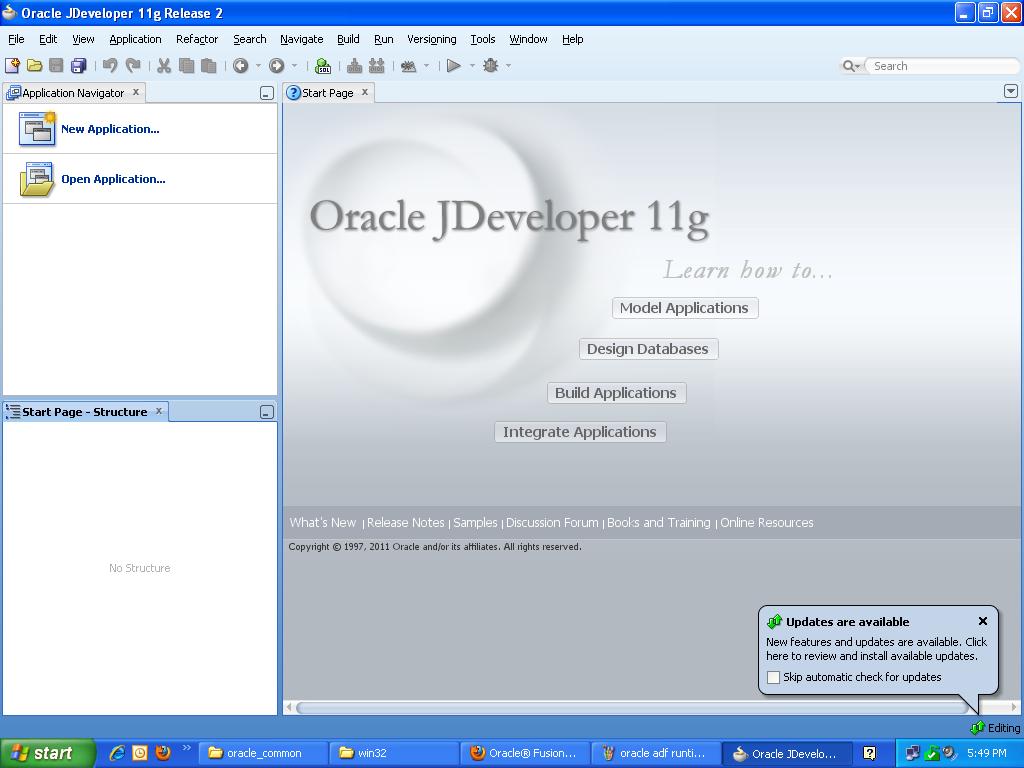Select the Start Page tab
Viewport: 1024px width, 768px height.
tap(327, 93)
